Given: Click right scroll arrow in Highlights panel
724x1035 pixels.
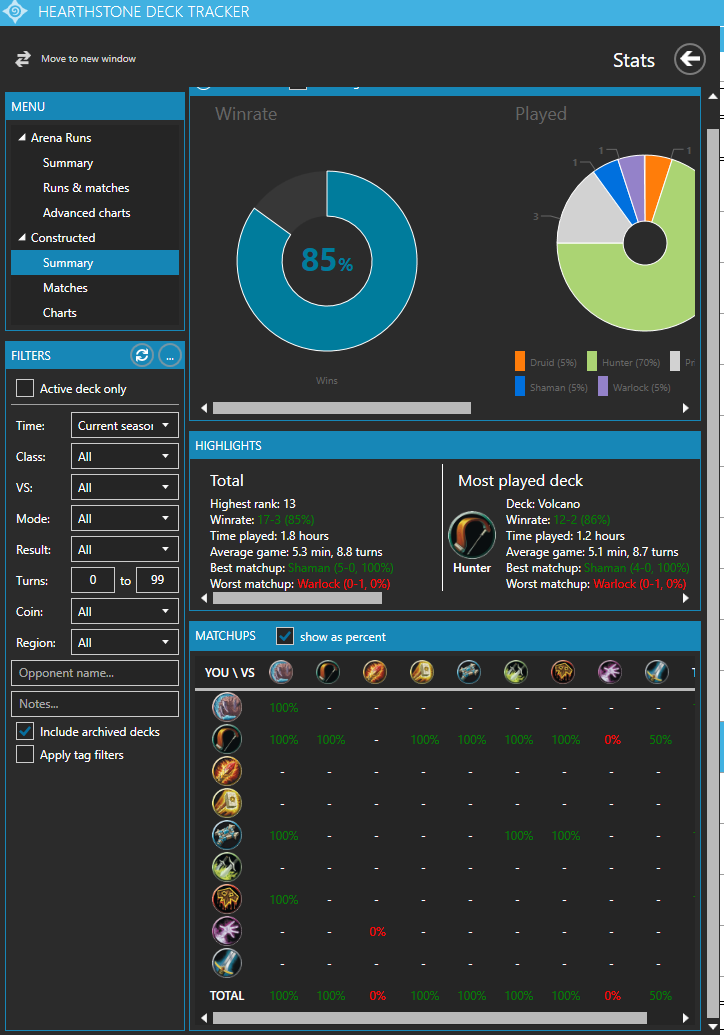Looking at the screenshot, I should (686, 598).
